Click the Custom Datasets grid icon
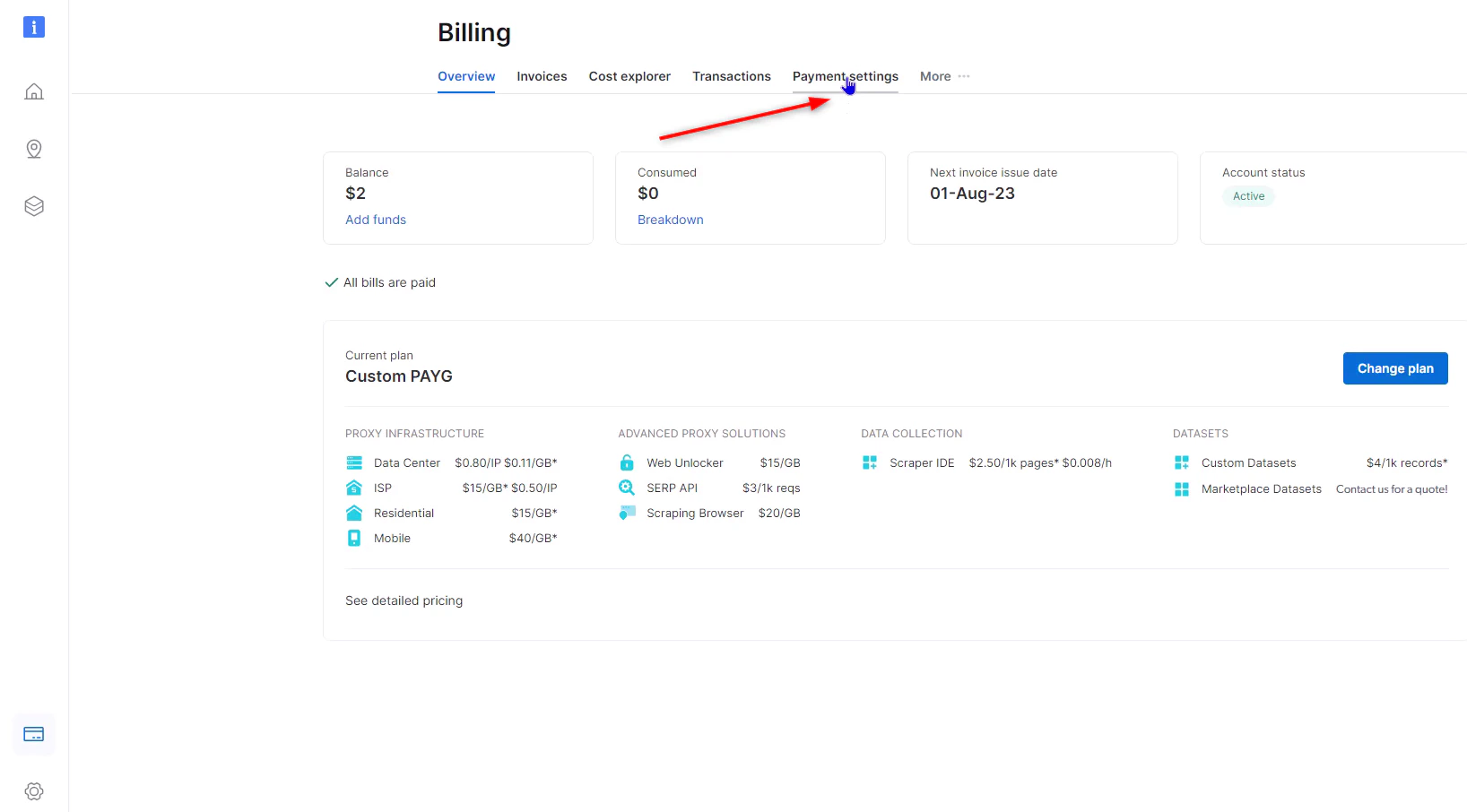 click(x=1181, y=462)
